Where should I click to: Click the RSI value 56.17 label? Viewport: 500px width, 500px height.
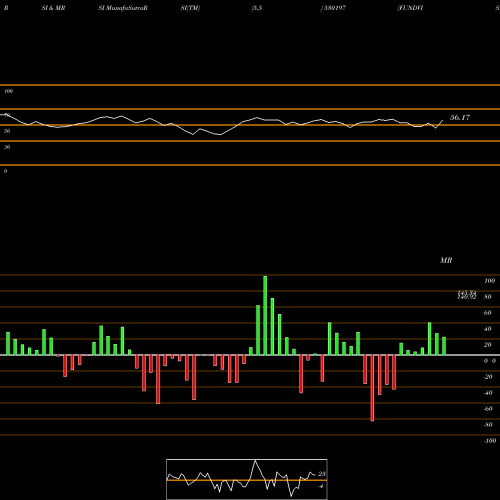point(460,118)
